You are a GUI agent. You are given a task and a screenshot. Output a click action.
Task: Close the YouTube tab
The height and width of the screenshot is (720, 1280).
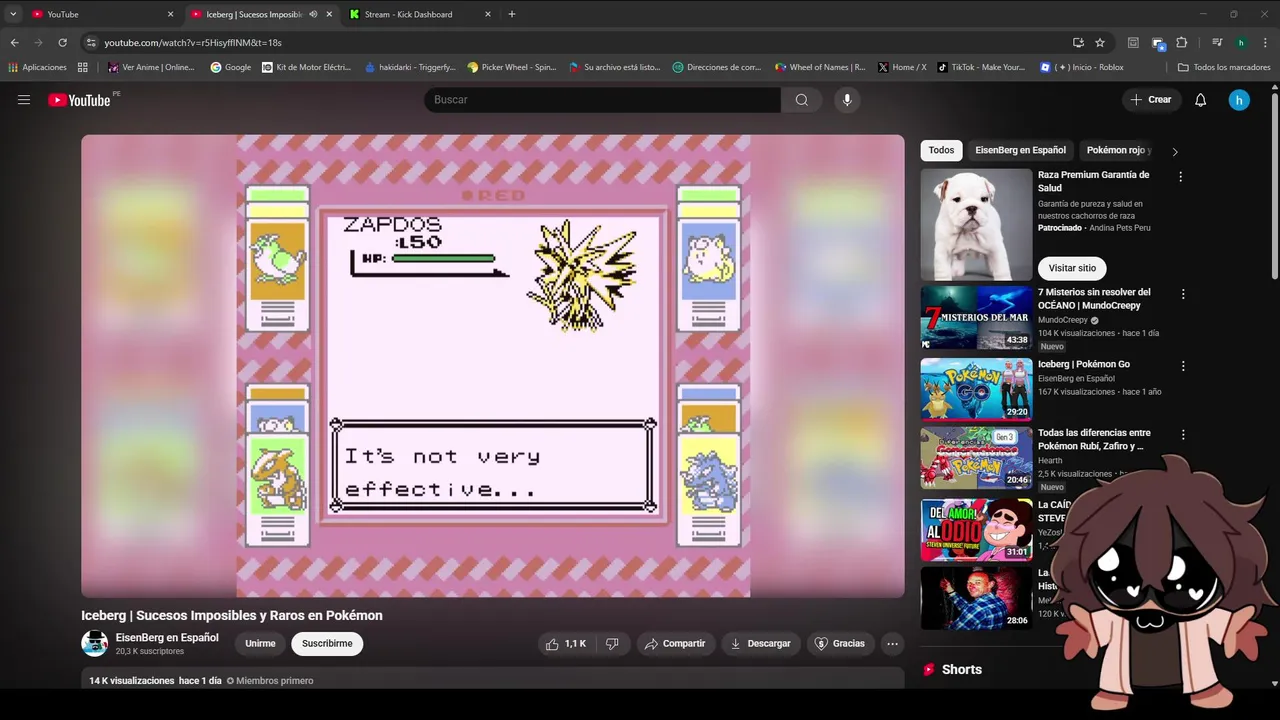(x=170, y=14)
